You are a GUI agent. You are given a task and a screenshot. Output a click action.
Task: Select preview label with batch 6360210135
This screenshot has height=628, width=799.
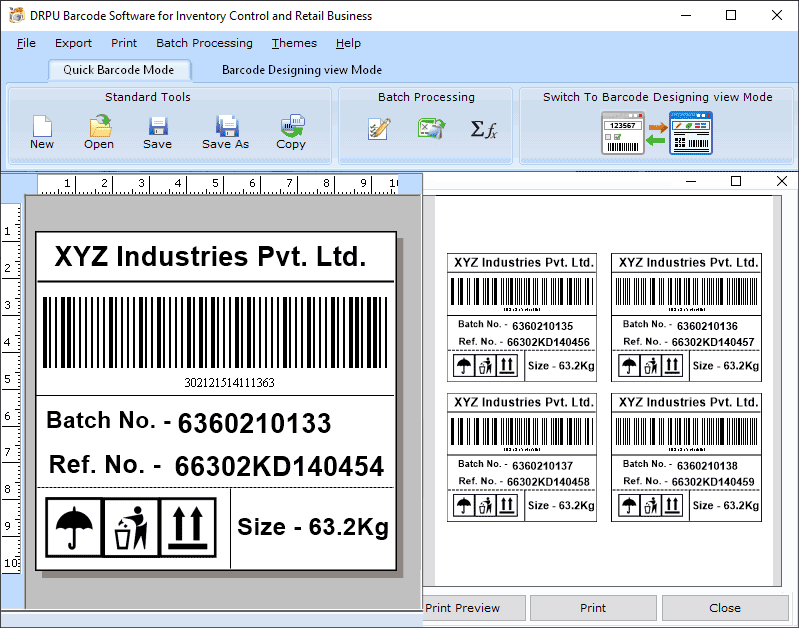522,318
